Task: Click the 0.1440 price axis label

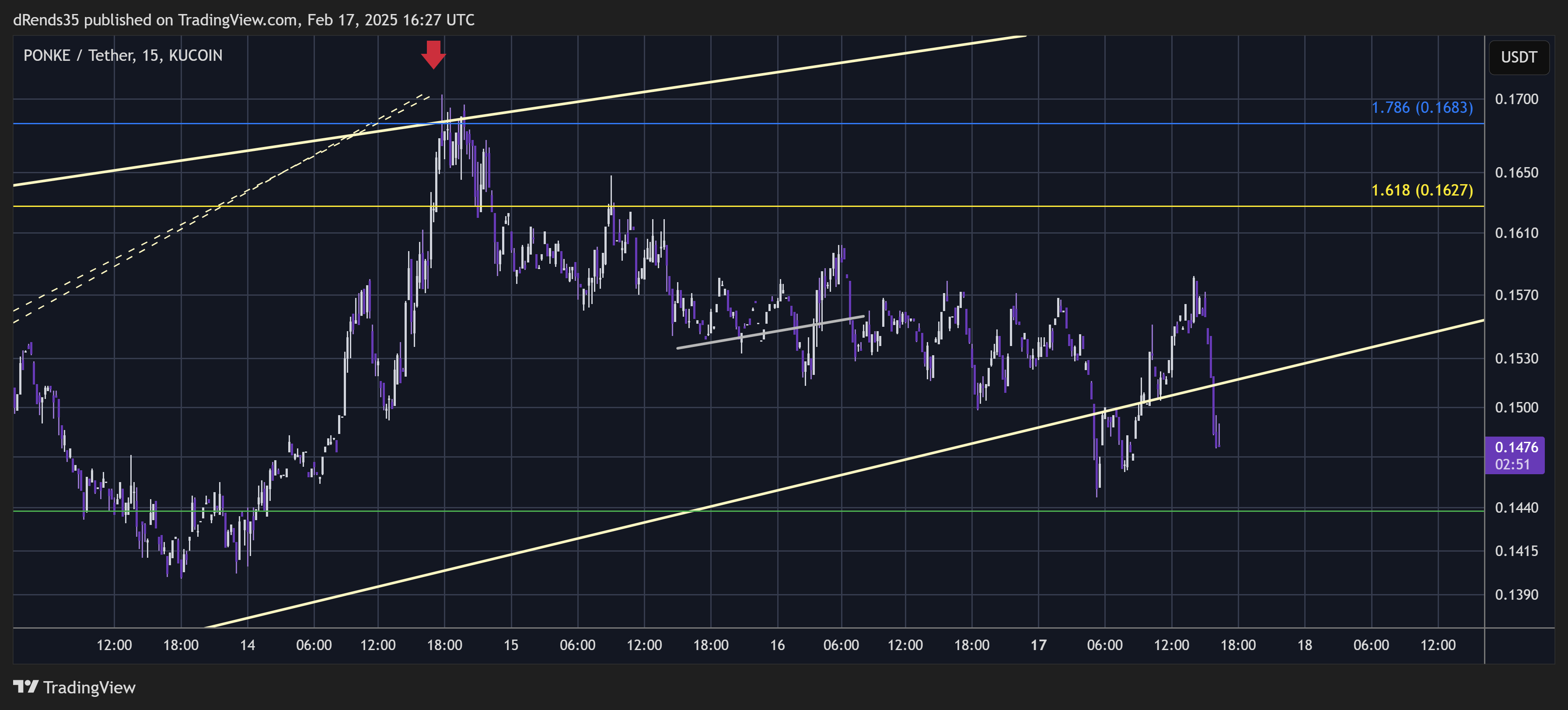Action: coord(1516,508)
